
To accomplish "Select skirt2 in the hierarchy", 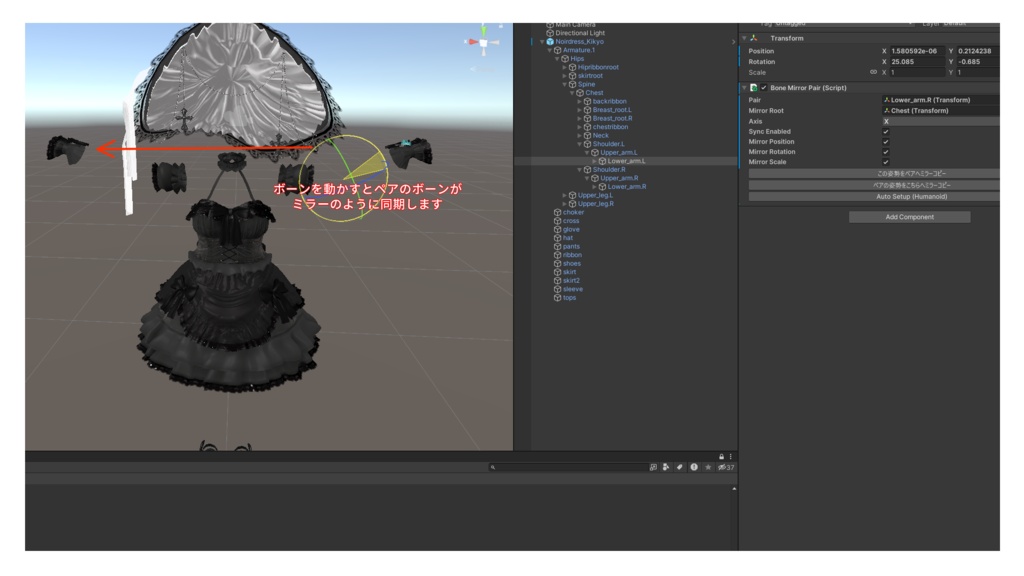I will 571,281.
